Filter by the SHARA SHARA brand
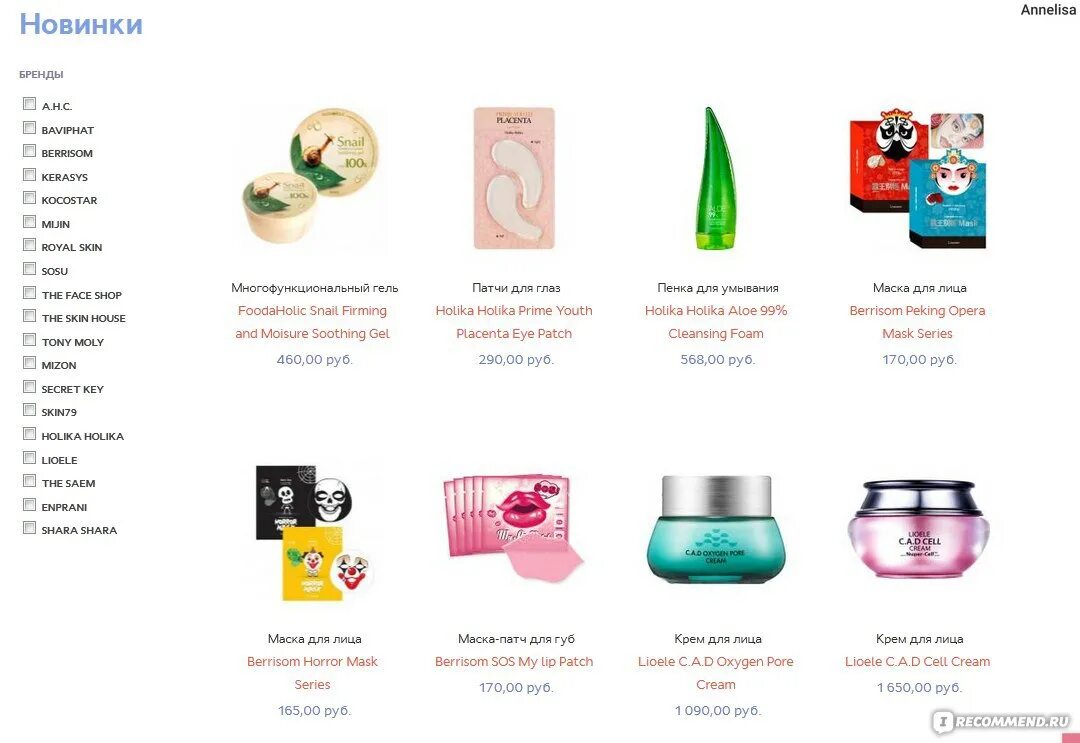This screenshot has width=1080, height=743. click(30, 527)
